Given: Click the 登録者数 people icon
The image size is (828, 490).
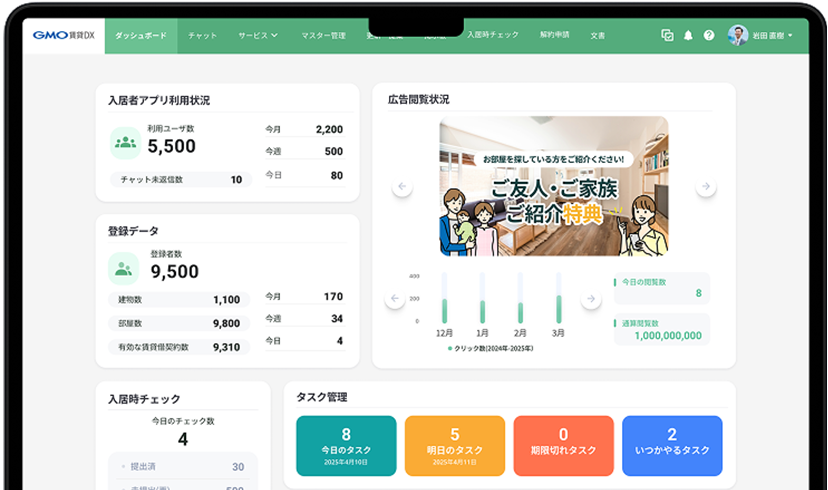Looking at the screenshot, I should tap(124, 268).
